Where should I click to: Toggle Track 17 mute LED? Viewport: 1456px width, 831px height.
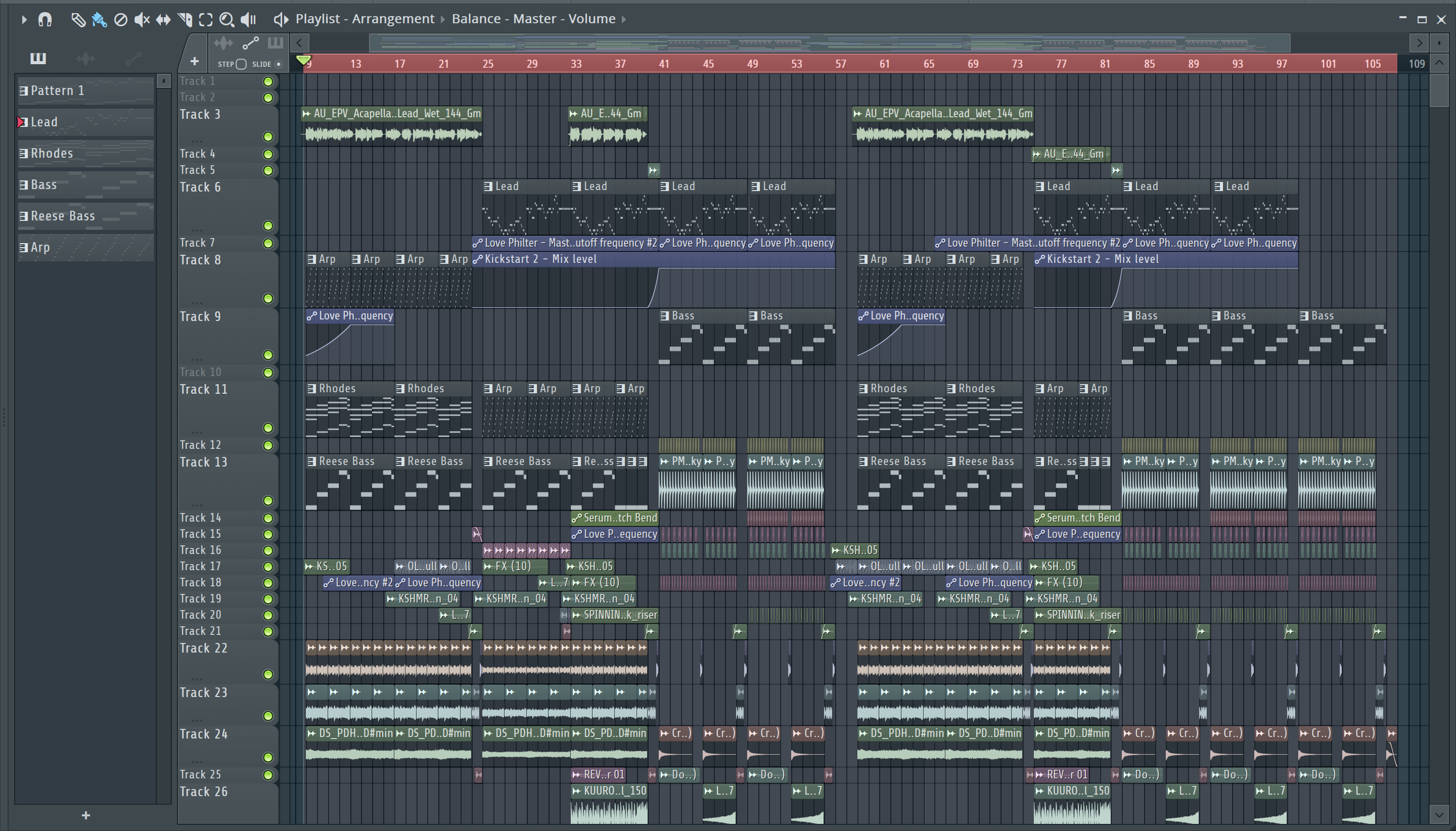coord(267,566)
